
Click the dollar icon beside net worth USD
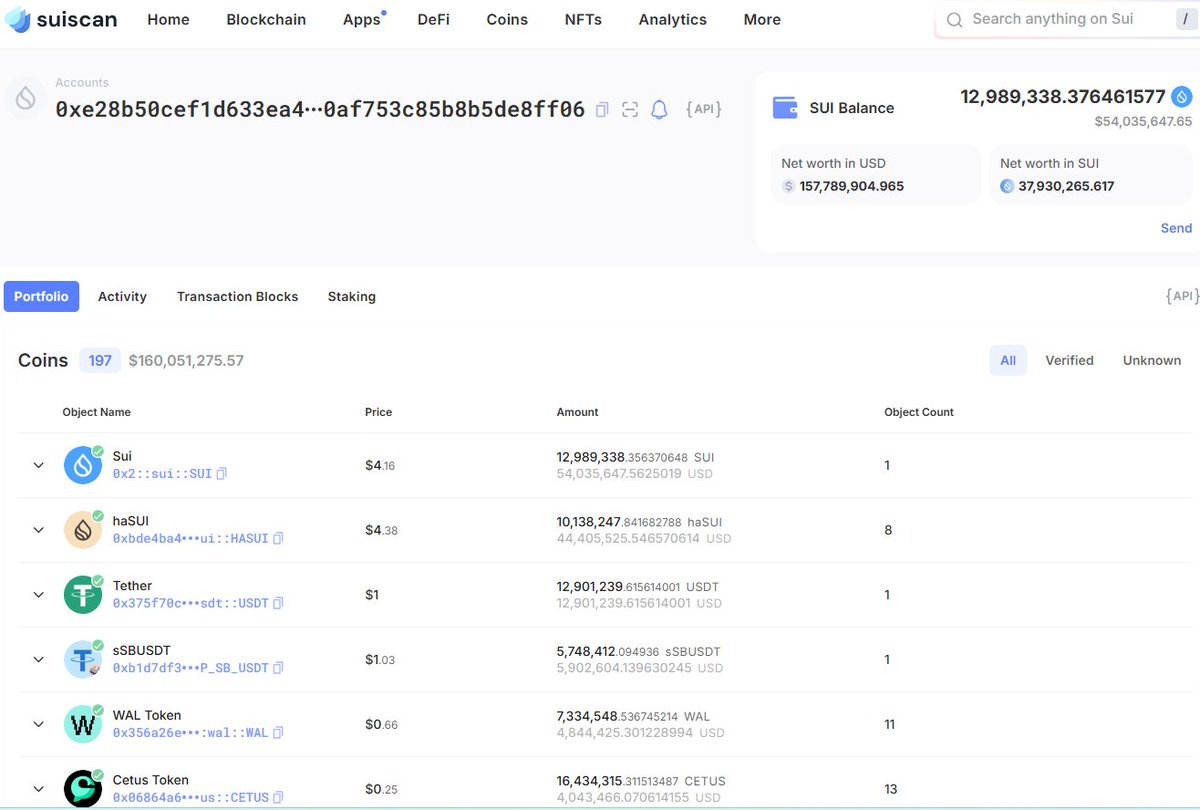pos(789,186)
